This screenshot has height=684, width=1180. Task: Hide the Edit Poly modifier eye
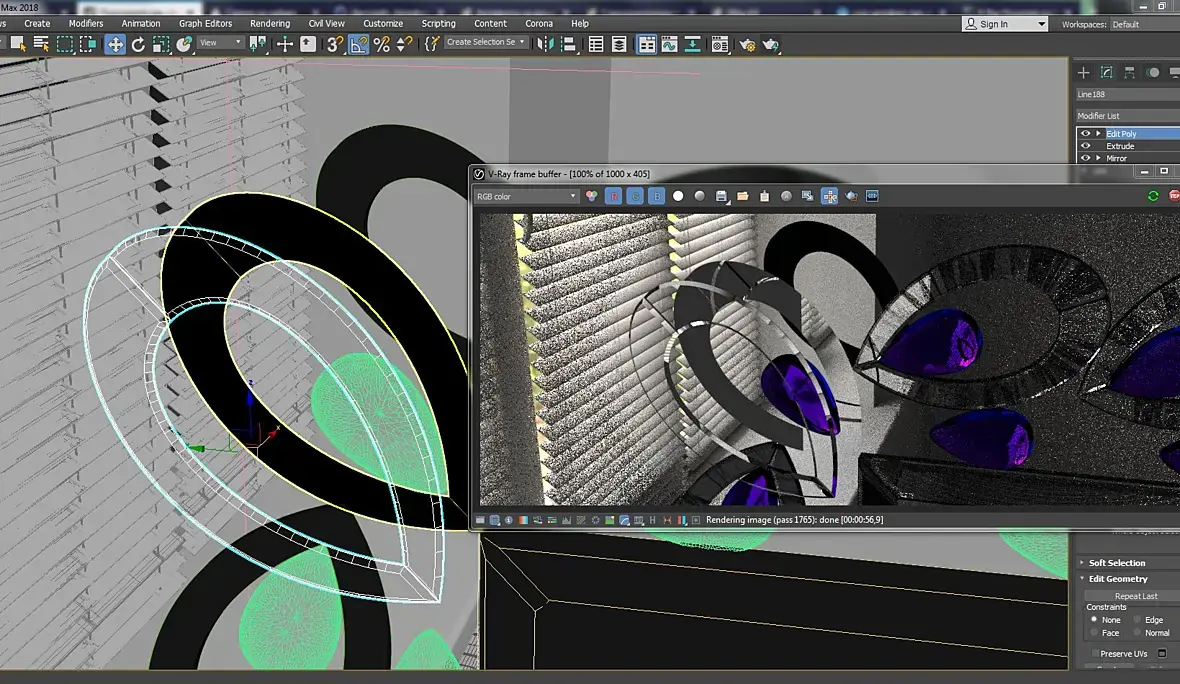pos(1085,134)
